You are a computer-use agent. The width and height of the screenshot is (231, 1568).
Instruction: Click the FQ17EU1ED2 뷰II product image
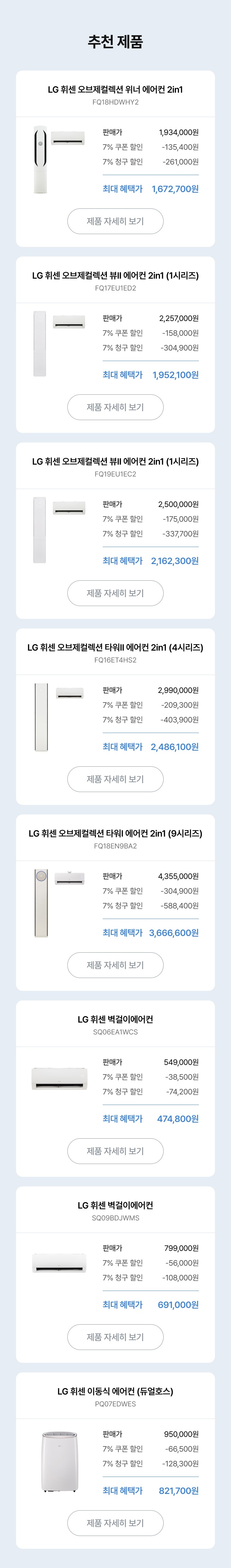pos(59,343)
